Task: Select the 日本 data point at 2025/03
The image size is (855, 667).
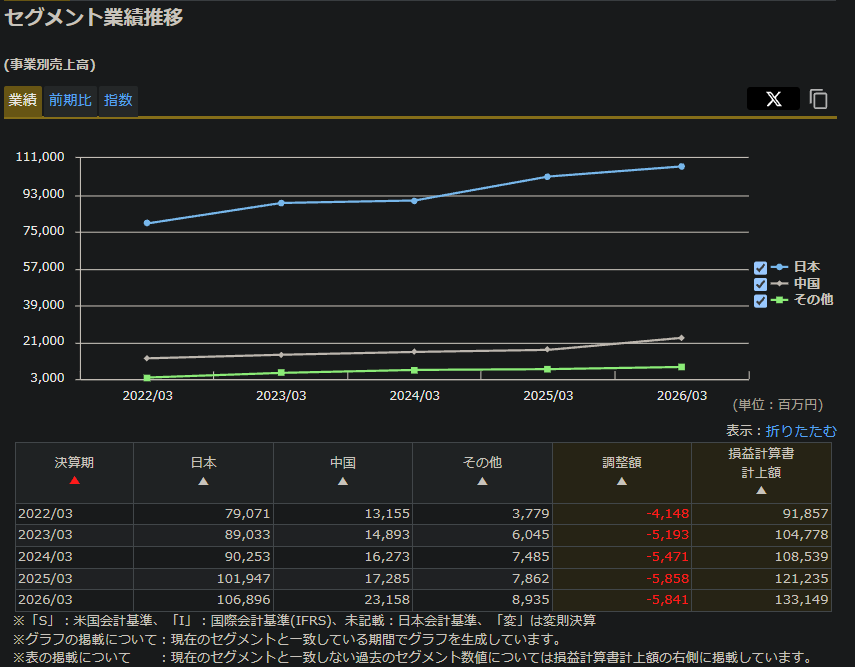Action: pos(547,177)
